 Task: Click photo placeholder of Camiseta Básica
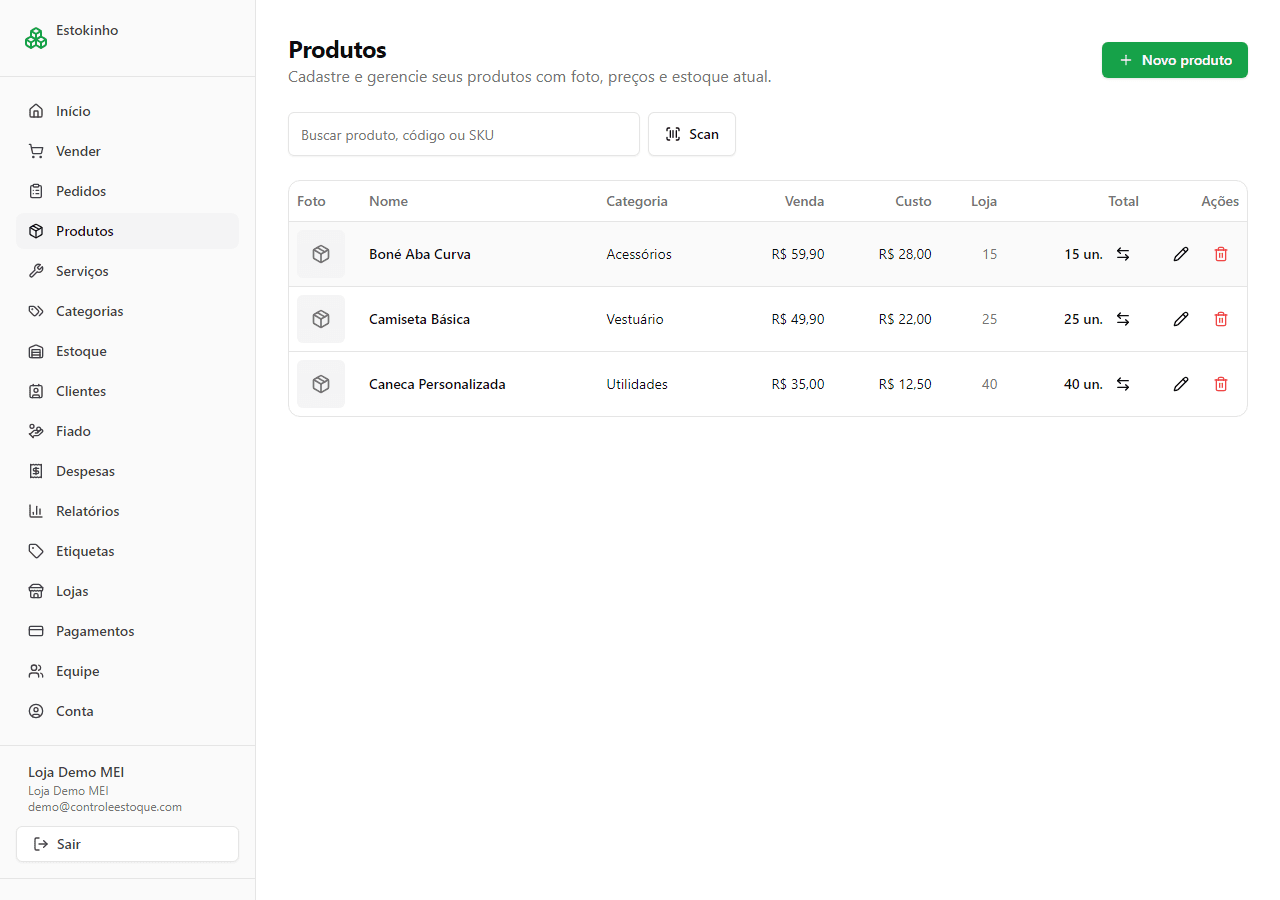[321, 319]
